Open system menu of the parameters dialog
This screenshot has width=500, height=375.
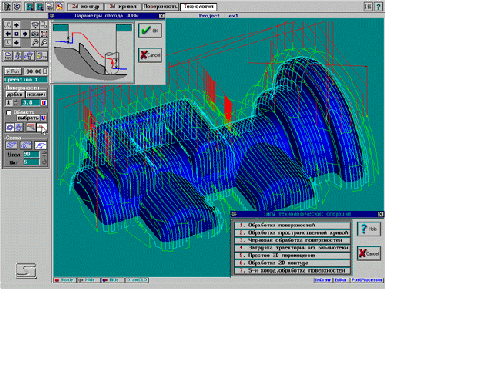pyautogui.click(x=51, y=16)
